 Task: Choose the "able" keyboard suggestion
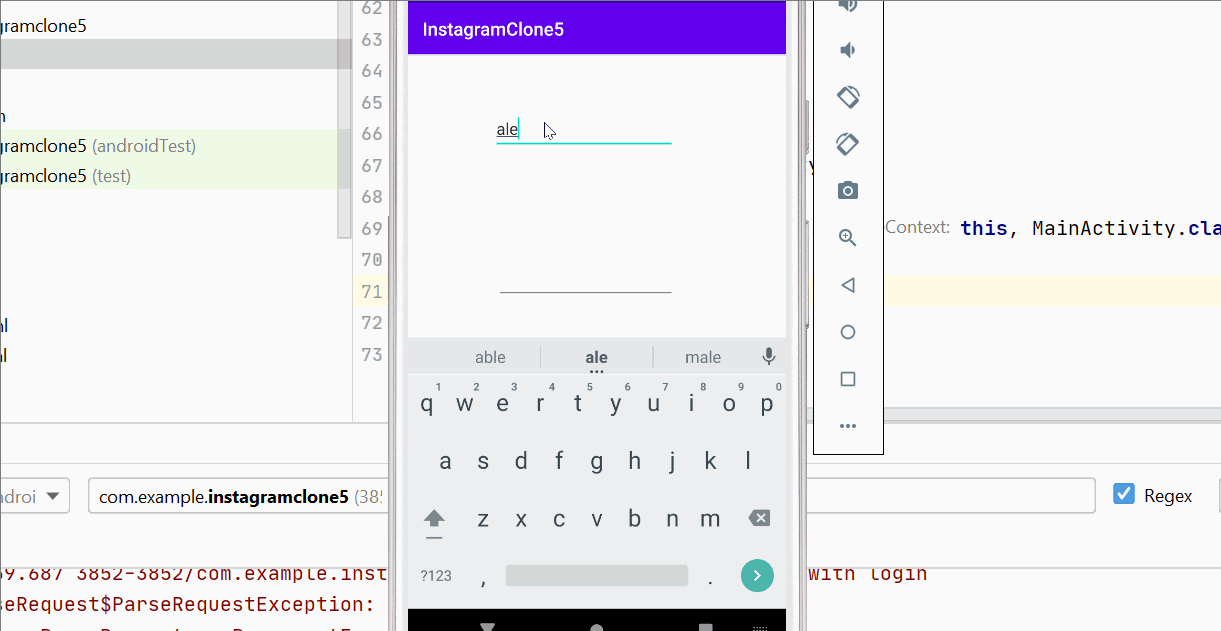(490, 357)
